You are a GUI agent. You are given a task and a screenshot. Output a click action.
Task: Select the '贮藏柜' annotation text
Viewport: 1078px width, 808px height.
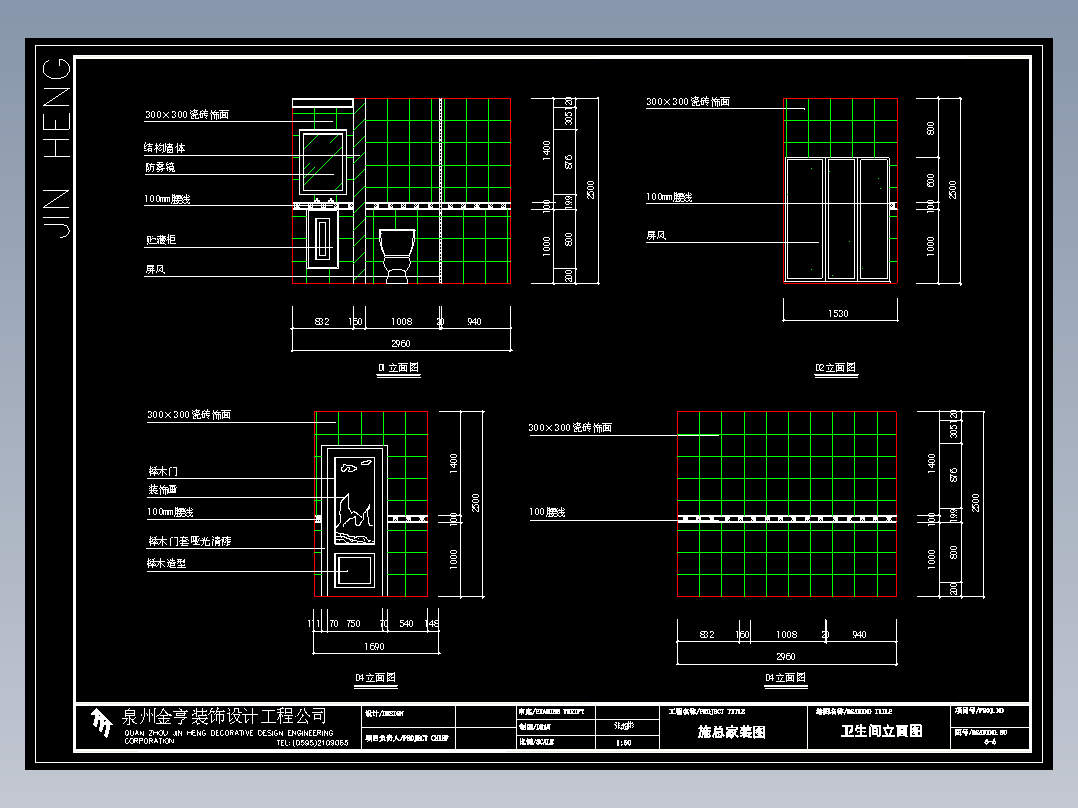tap(161, 239)
